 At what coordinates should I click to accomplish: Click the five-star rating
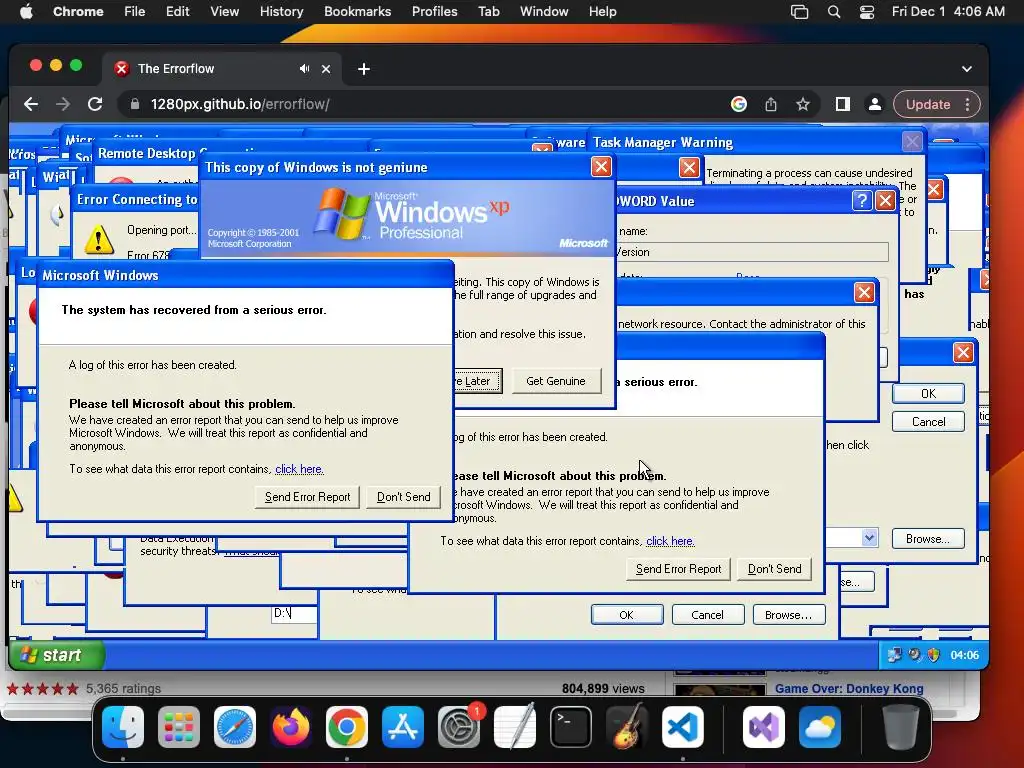coord(42,688)
